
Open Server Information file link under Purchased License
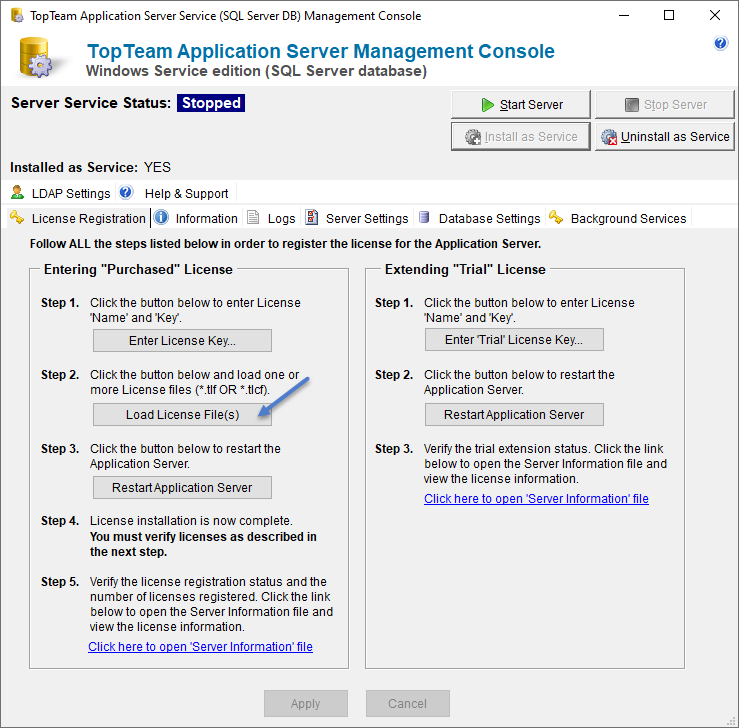(x=200, y=646)
